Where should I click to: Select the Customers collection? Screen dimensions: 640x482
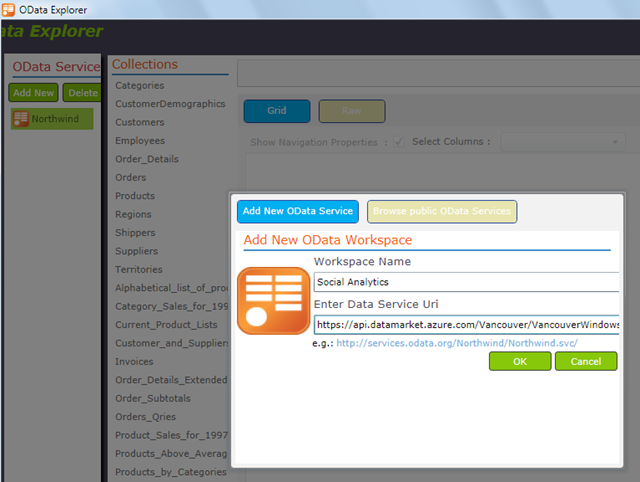pyautogui.click(x=140, y=122)
